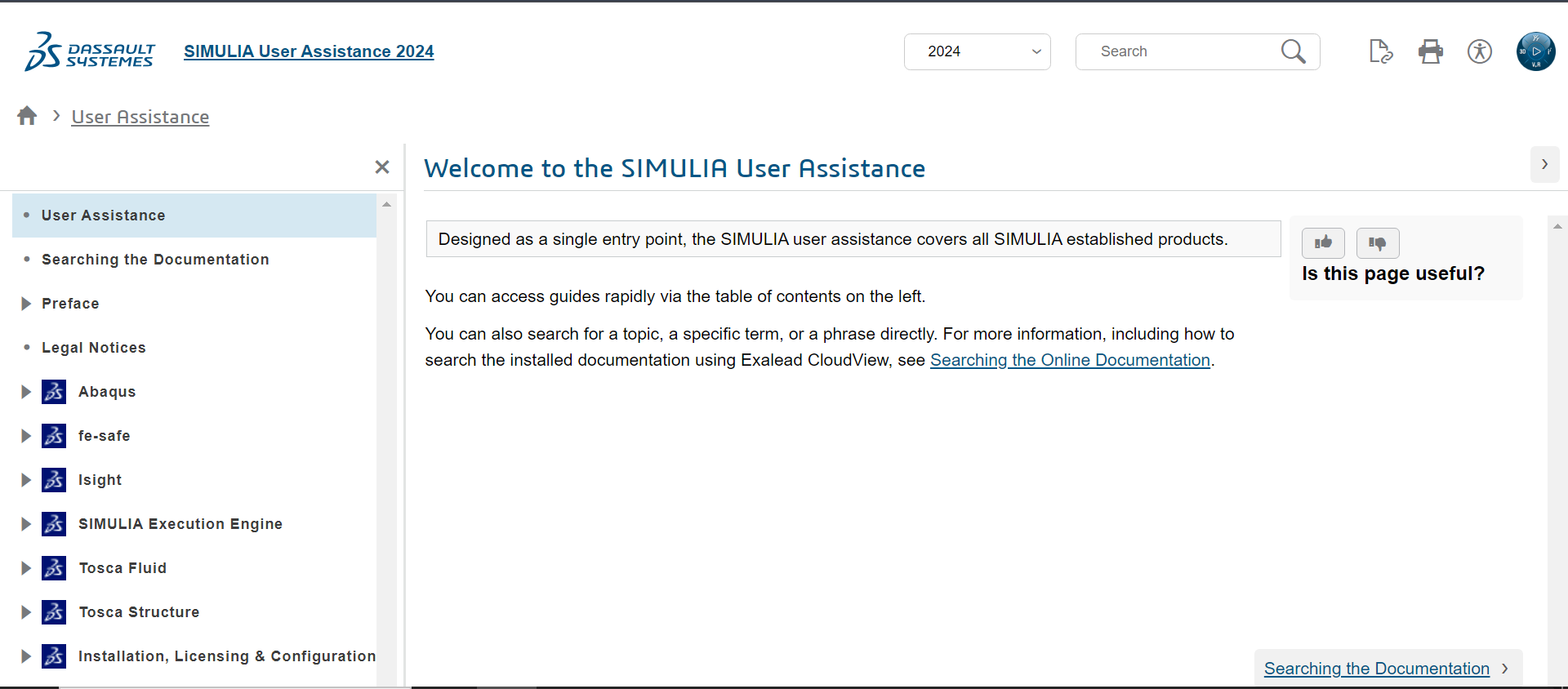Click into the Search input field
1568x689 pixels.
[x=1180, y=51]
